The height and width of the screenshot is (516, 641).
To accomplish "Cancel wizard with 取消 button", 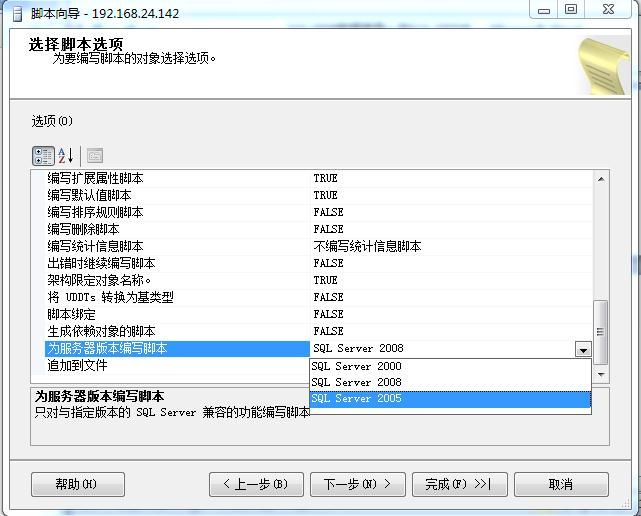I will 561,485.
